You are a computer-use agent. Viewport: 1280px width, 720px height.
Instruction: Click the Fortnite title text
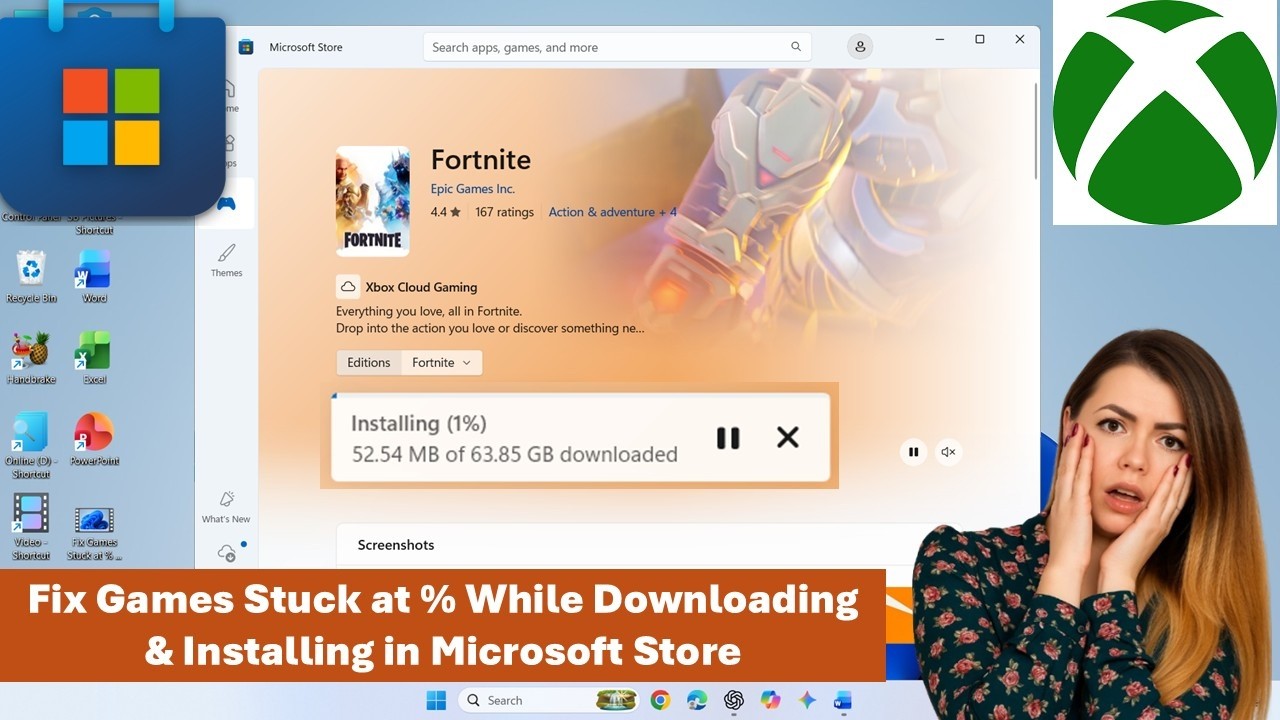point(481,160)
